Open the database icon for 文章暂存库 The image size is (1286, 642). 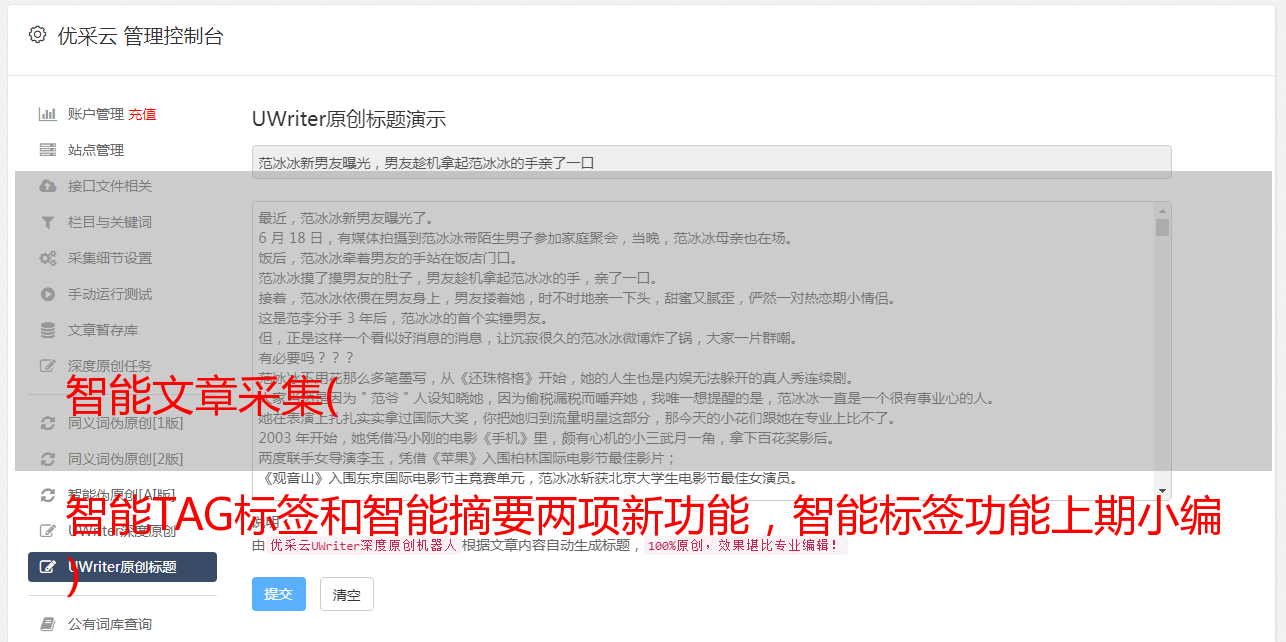[47, 330]
